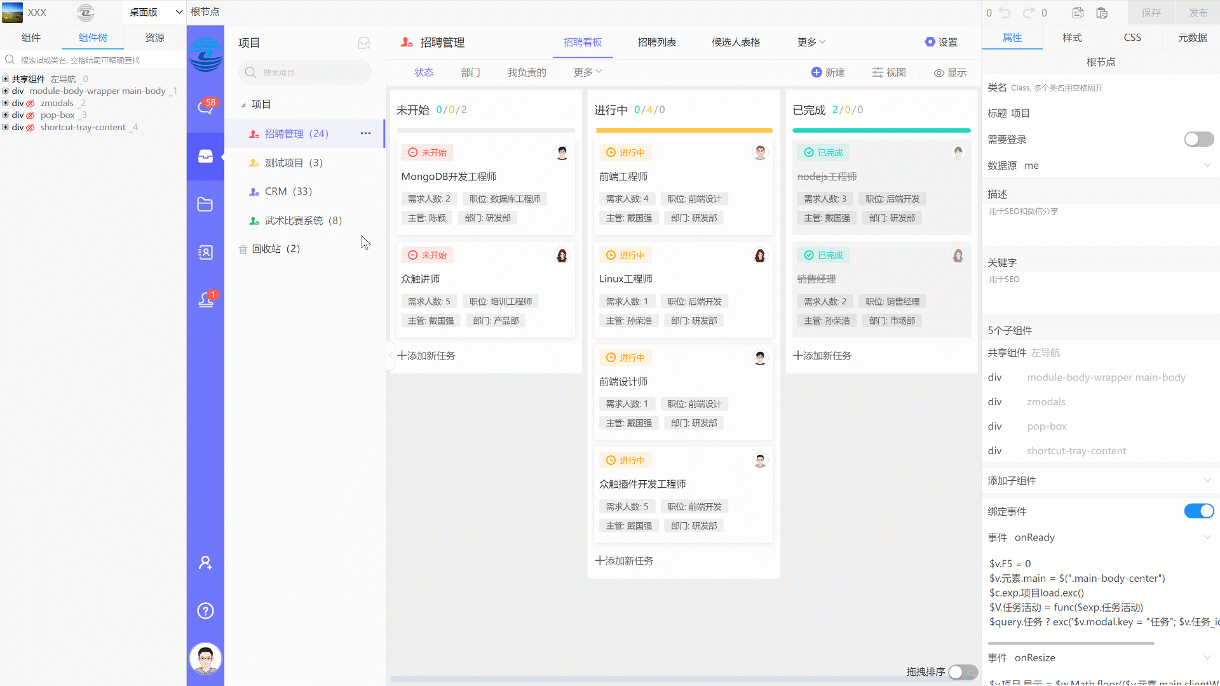
Task: Toggle the 需要登录 switch
Action: click(x=1199, y=139)
